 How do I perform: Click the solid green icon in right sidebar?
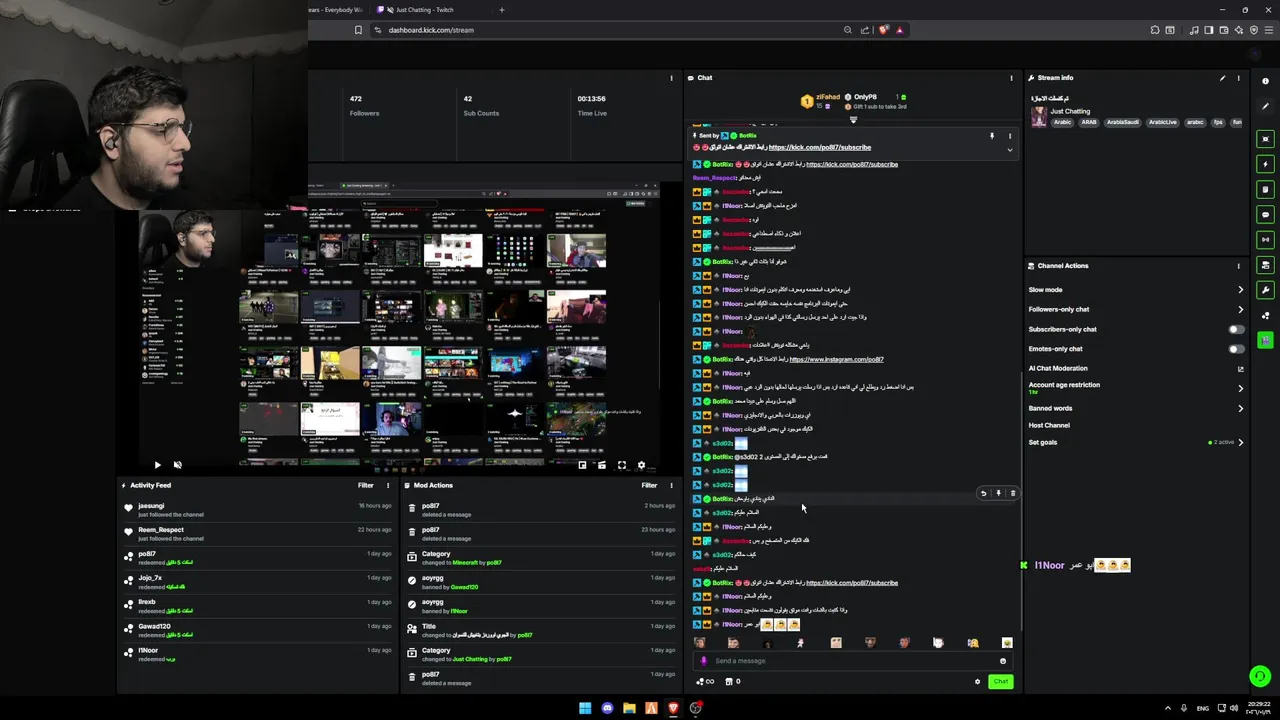pos(1265,341)
